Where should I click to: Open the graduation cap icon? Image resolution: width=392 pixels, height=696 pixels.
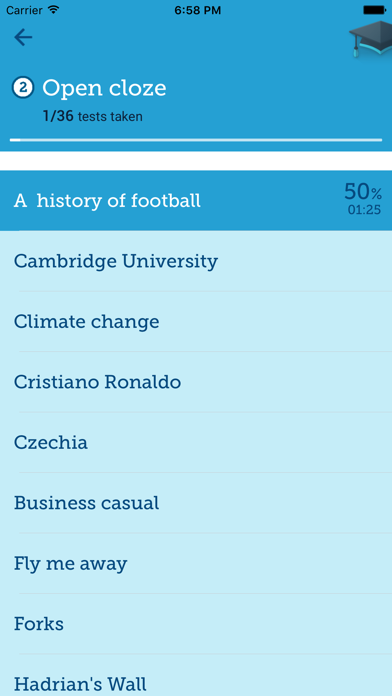370,39
